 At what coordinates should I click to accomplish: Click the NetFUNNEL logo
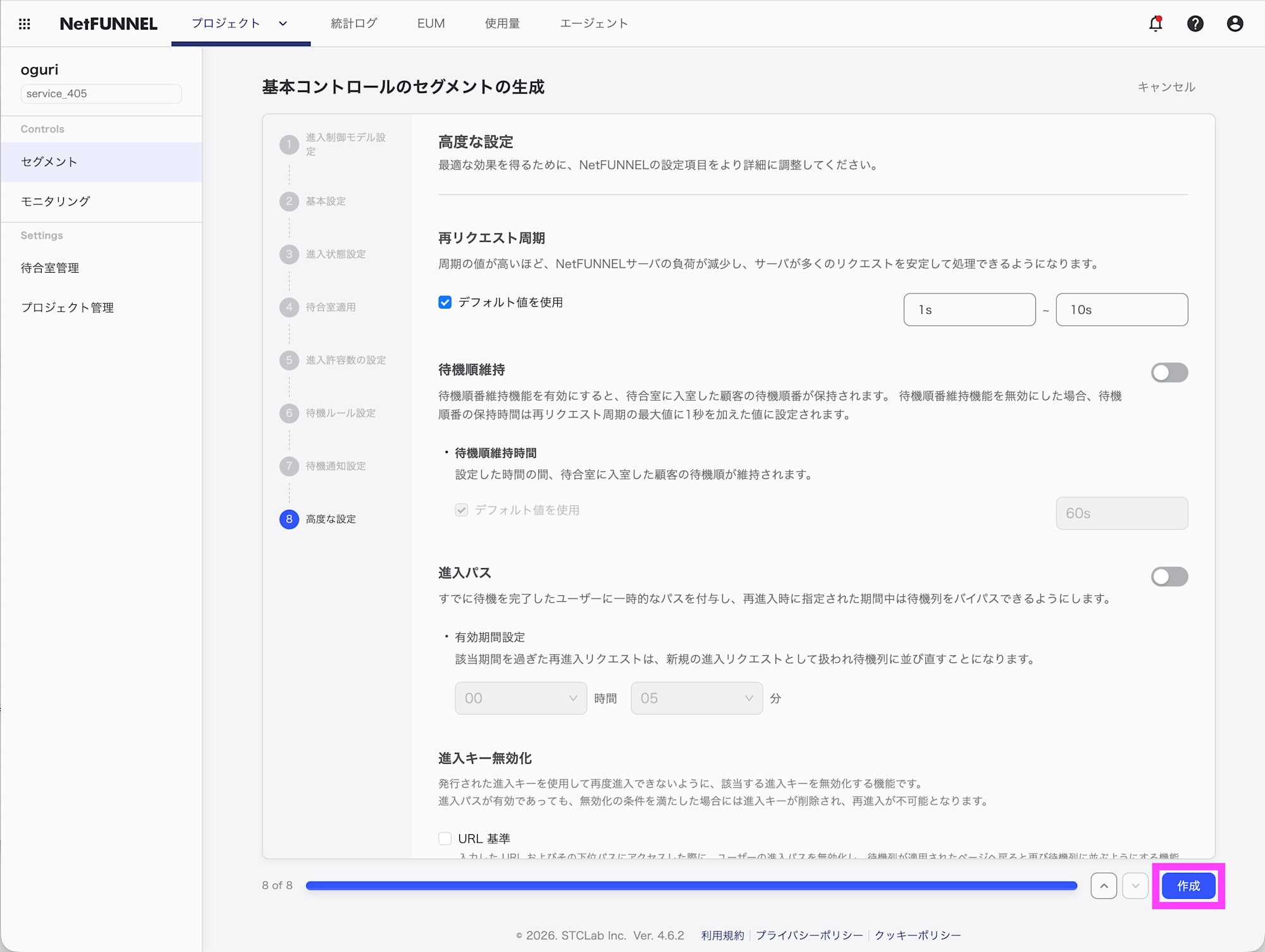coord(108,23)
